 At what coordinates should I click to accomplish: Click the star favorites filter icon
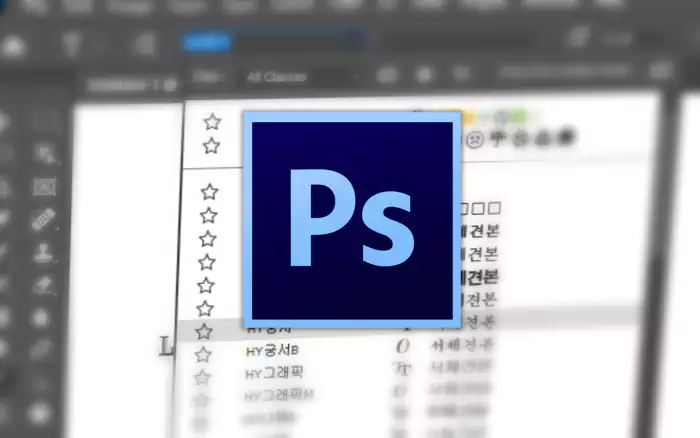click(424, 74)
